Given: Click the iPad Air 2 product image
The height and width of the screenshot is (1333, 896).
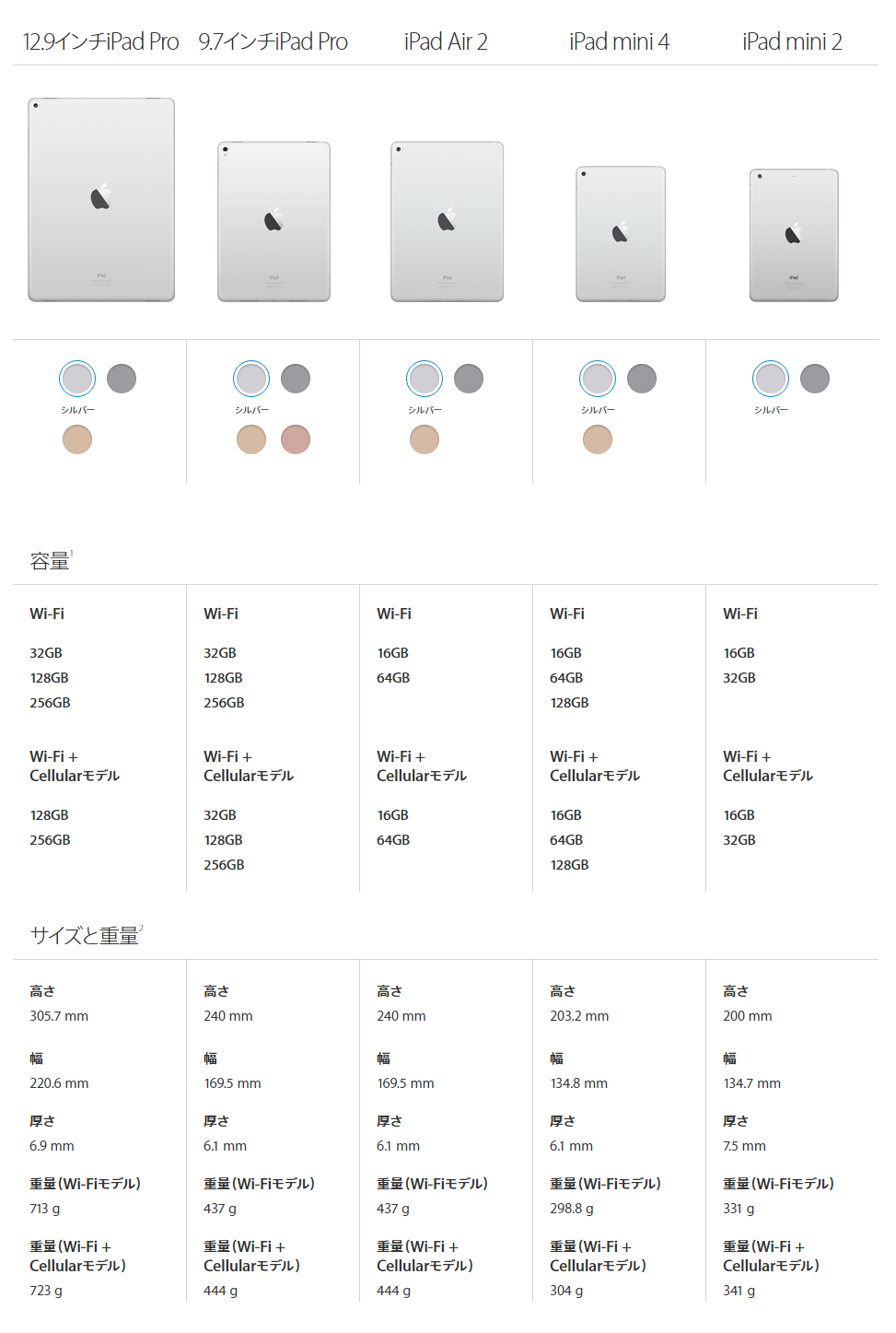Looking at the screenshot, I should [x=447, y=222].
